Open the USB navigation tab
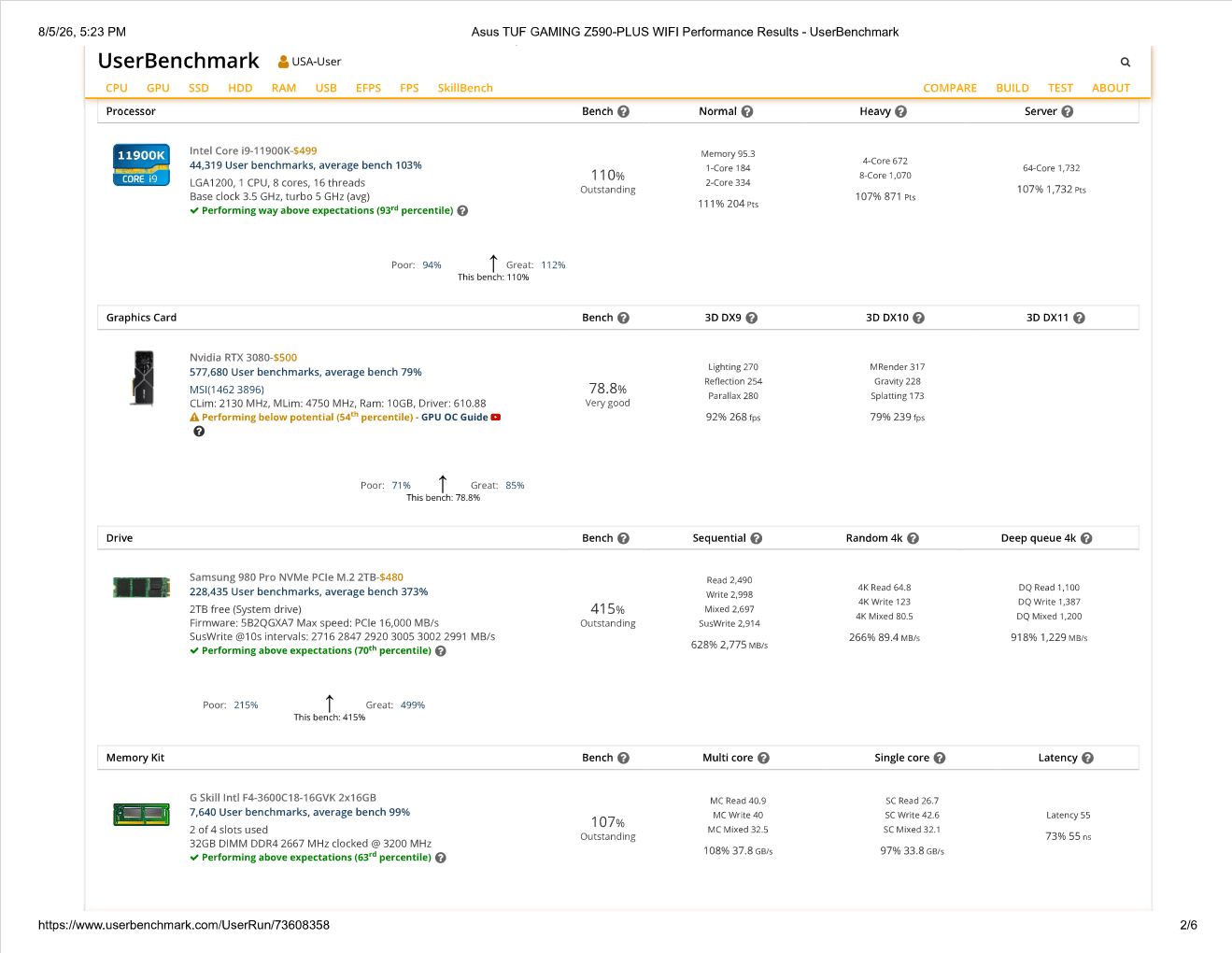The image size is (1232, 953). [x=326, y=88]
